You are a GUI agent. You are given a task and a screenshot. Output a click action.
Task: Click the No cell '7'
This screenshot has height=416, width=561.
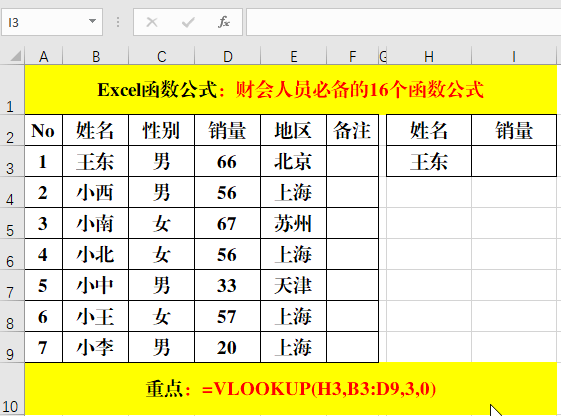tap(44, 347)
